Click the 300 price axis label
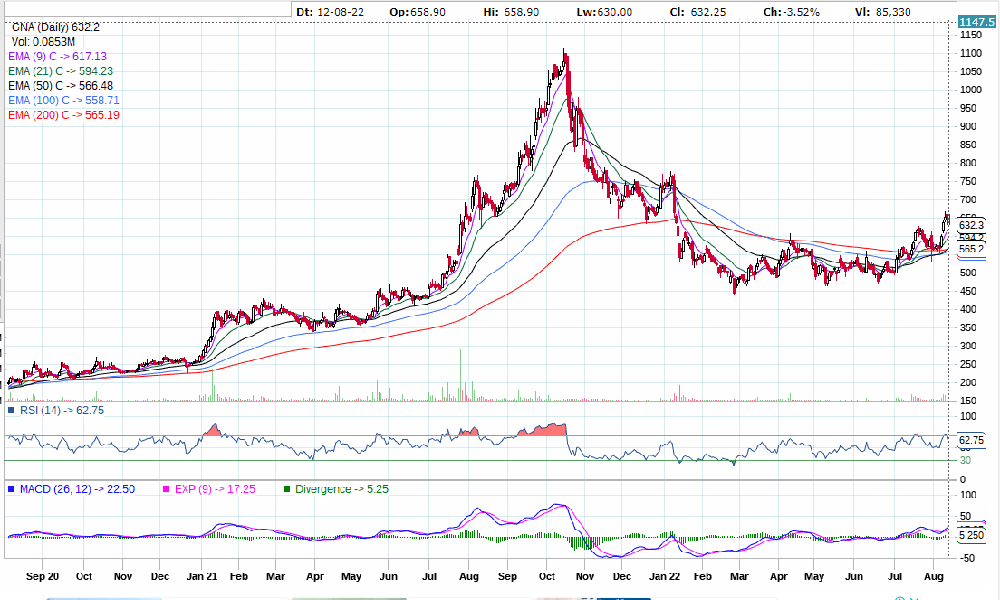The width and height of the screenshot is (1000, 600). [x=968, y=346]
